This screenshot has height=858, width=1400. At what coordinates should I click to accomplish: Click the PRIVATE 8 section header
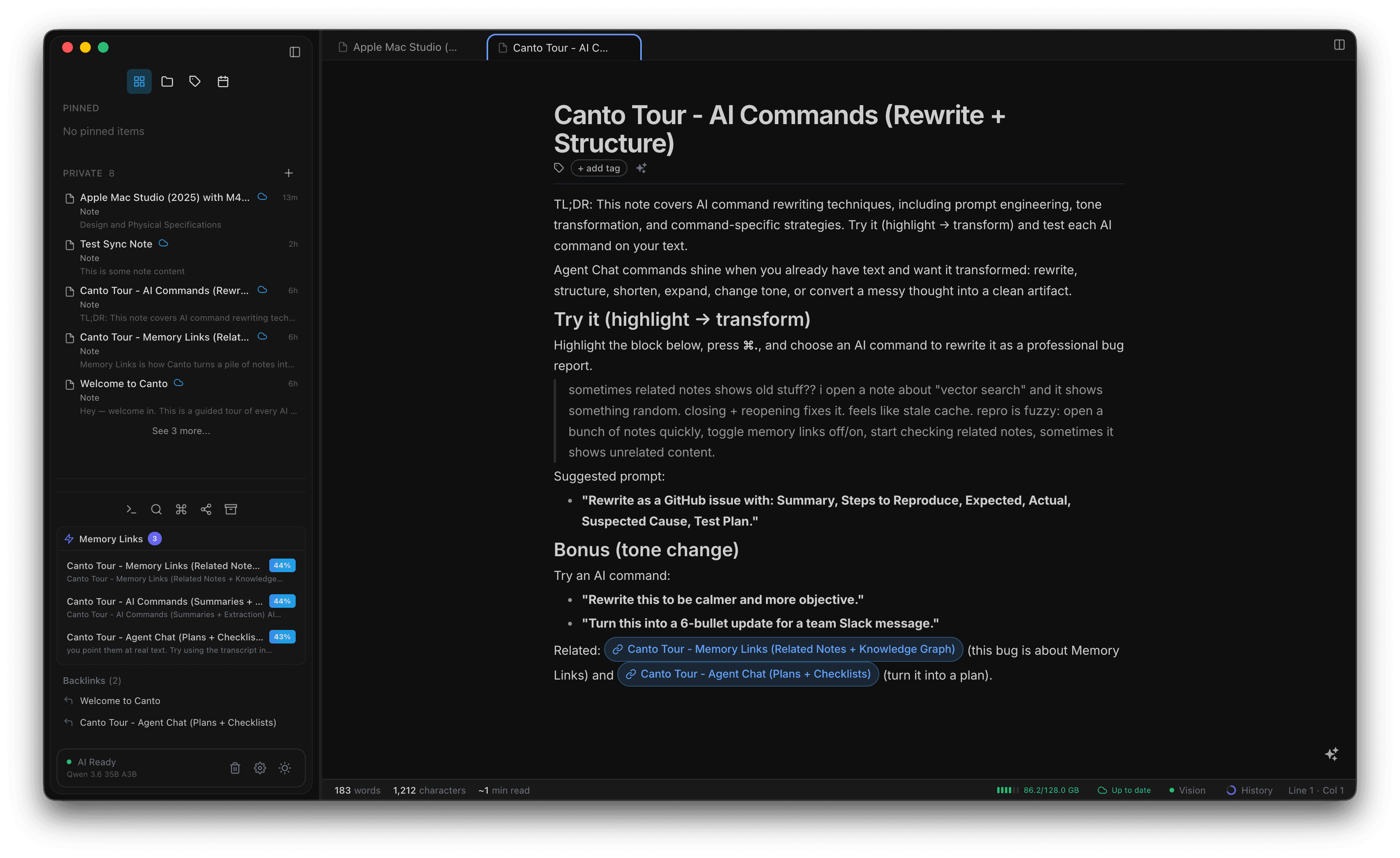click(88, 173)
